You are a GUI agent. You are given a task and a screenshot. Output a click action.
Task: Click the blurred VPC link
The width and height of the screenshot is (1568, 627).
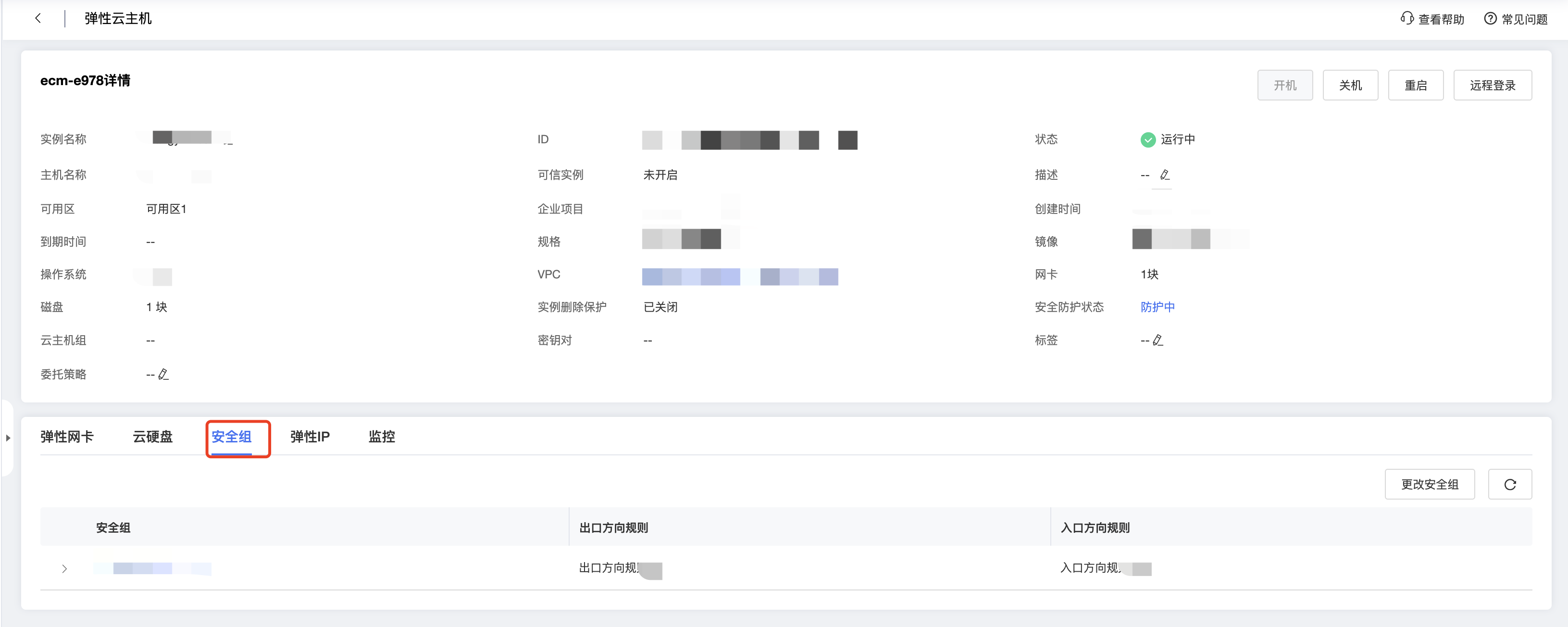(740, 277)
